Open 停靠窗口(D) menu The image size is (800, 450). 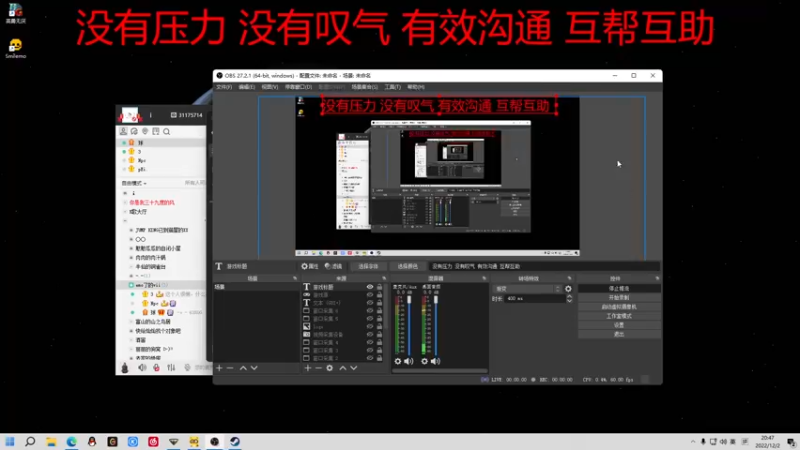(x=298, y=87)
